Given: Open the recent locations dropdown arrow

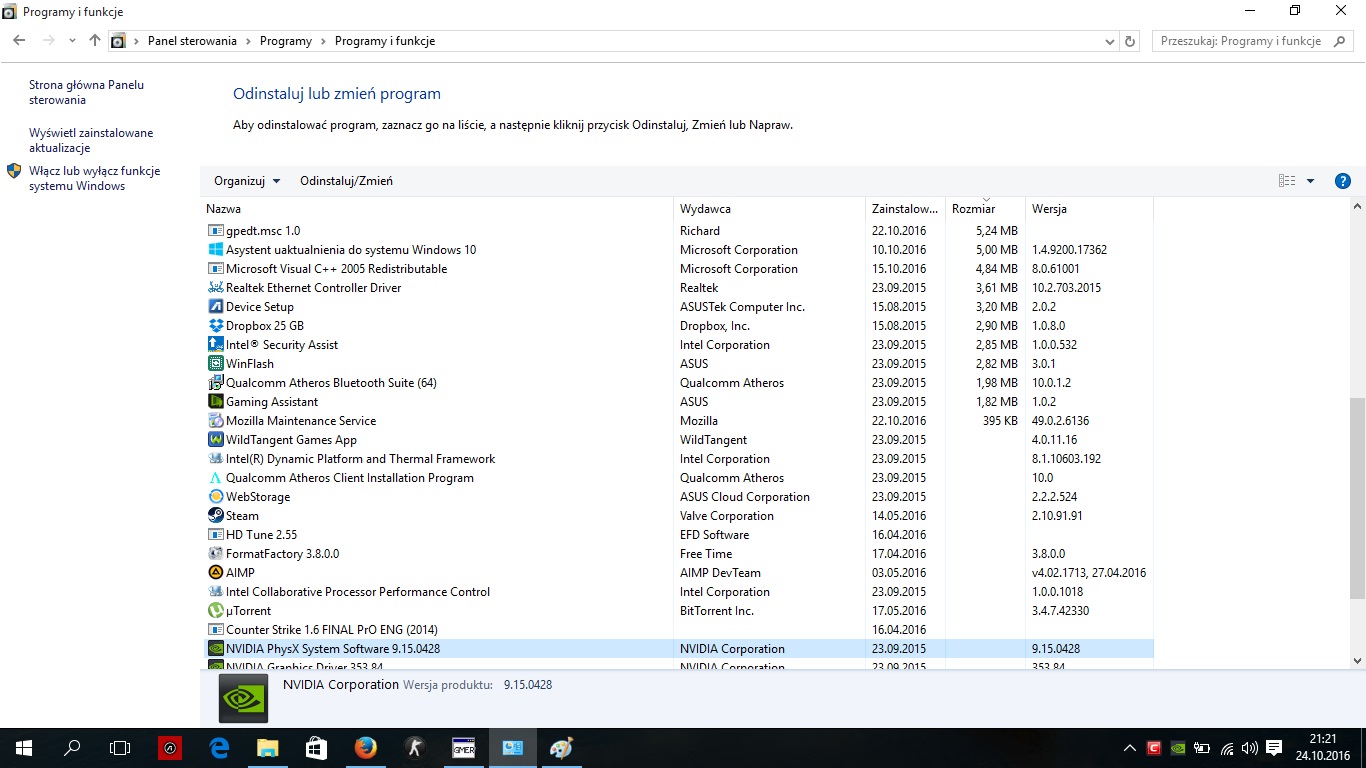Looking at the screenshot, I should point(72,41).
